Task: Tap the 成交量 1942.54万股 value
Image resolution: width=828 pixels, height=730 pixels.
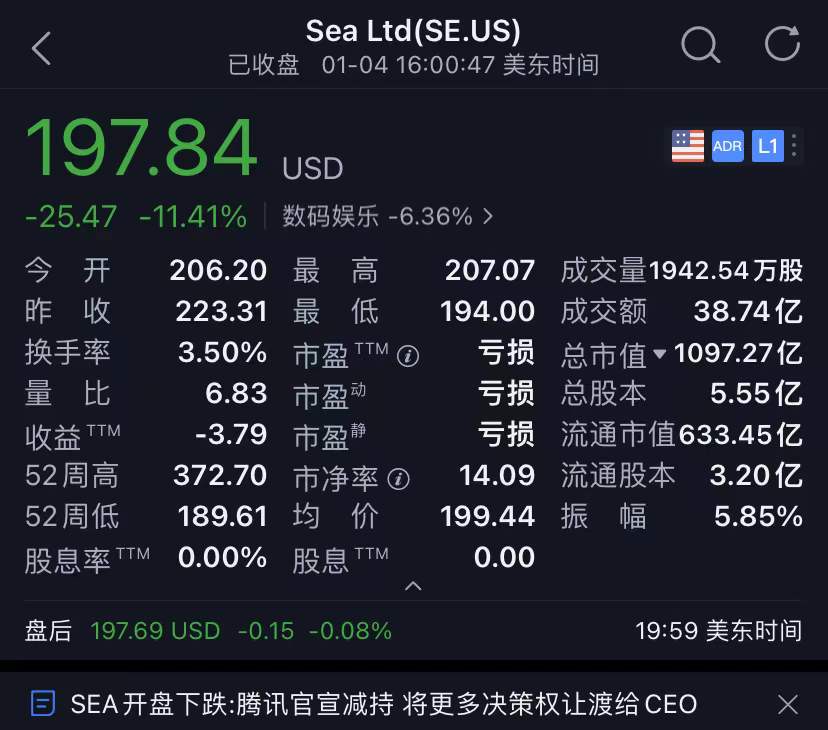Action: [726, 270]
